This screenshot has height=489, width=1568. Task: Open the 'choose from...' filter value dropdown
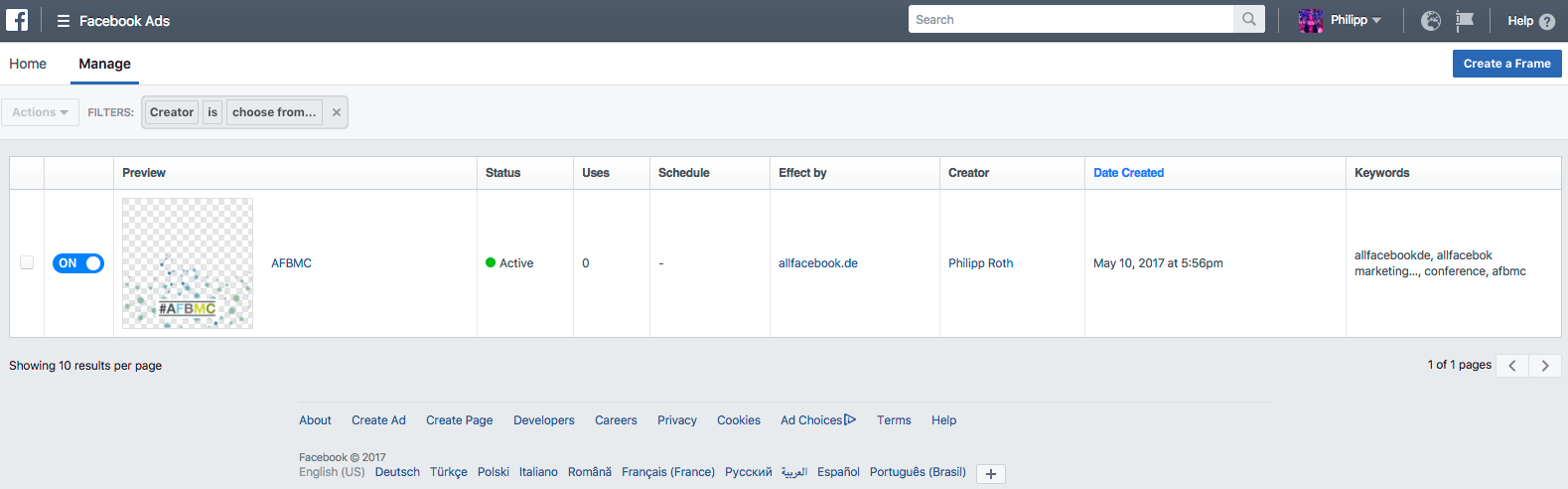tap(274, 112)
